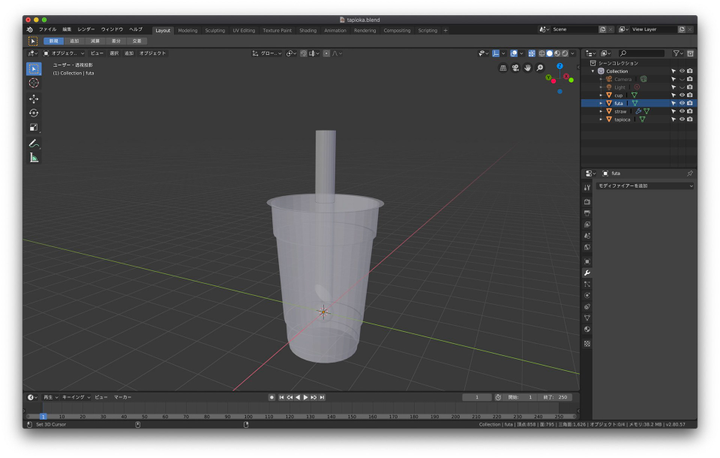
Task: Expand the straw object in outliner
Action: [x=601, y=111]
